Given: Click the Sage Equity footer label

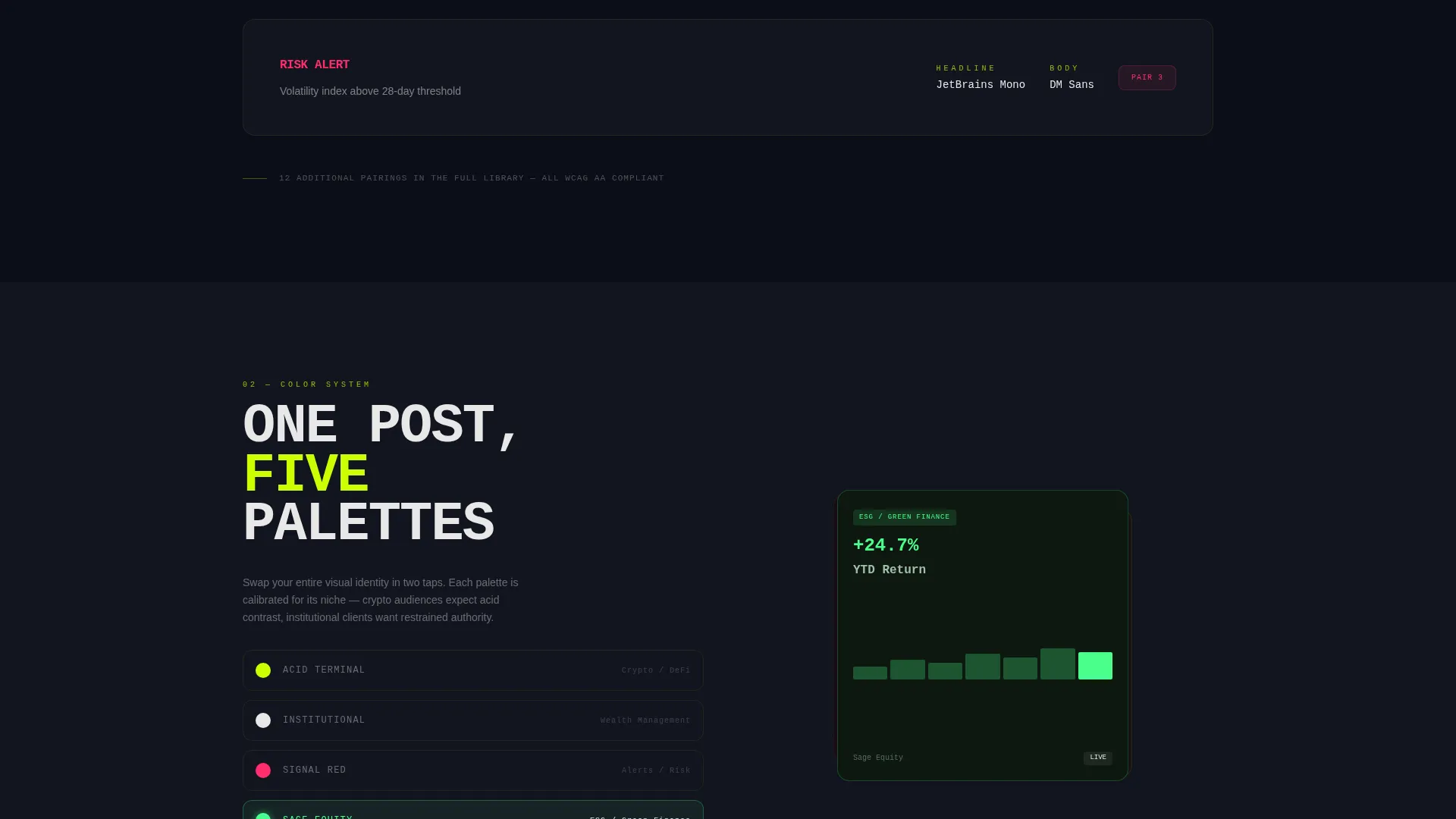Looking at the screenshot, I should coord(878,758).
